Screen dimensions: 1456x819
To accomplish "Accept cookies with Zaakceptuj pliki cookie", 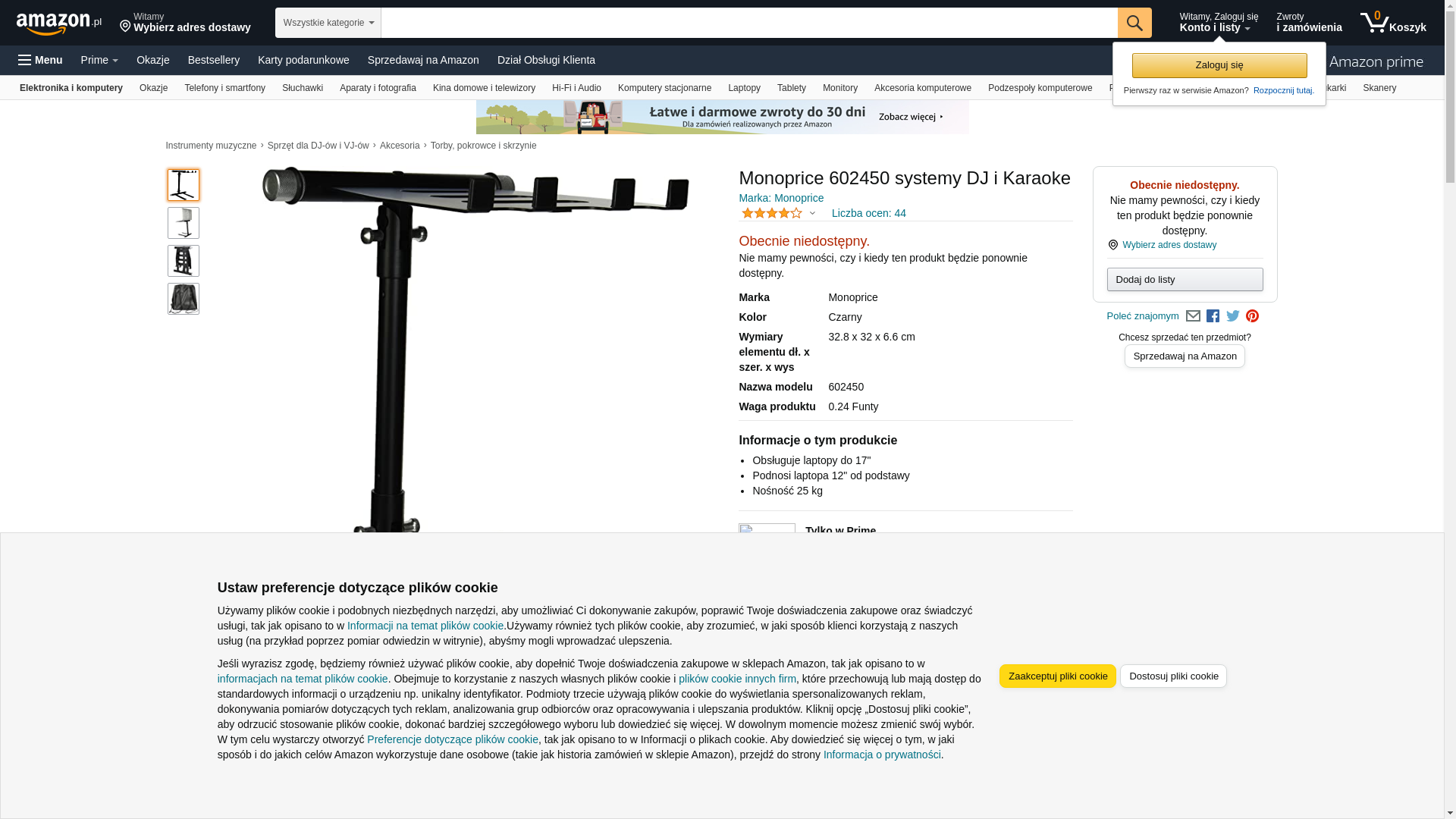I will click(x=1057, y=676).
